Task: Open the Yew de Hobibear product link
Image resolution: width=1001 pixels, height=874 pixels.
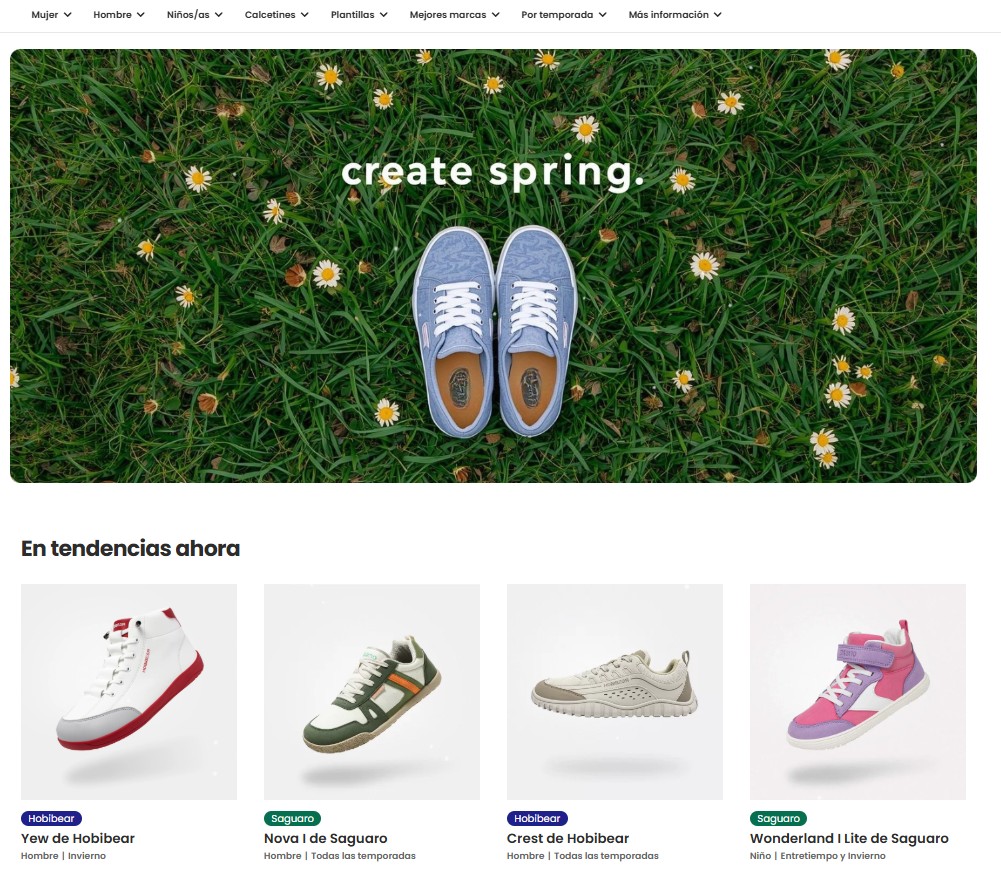Action: point(78,838)
